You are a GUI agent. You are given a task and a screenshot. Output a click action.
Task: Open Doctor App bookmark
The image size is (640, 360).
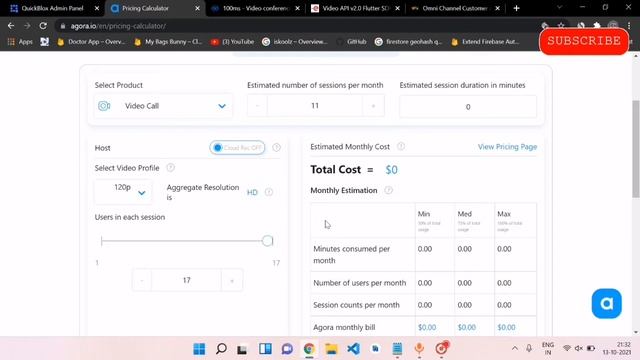[x=91, y=42]
